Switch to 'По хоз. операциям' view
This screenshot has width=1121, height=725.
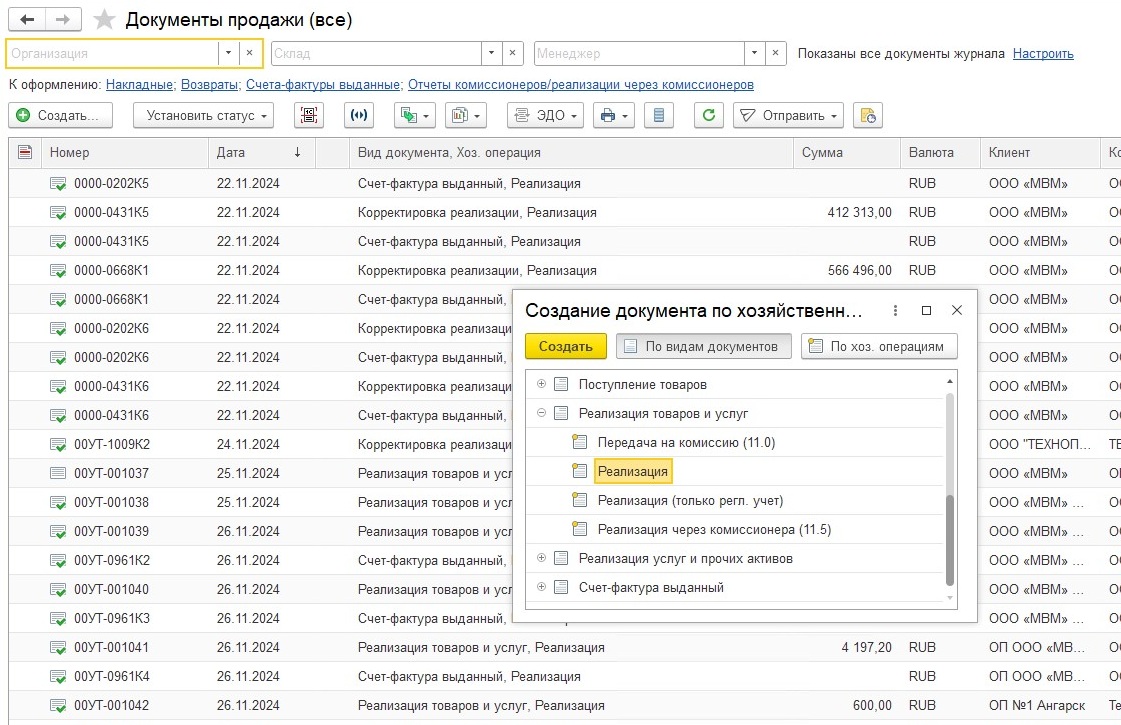coord(880,346)
